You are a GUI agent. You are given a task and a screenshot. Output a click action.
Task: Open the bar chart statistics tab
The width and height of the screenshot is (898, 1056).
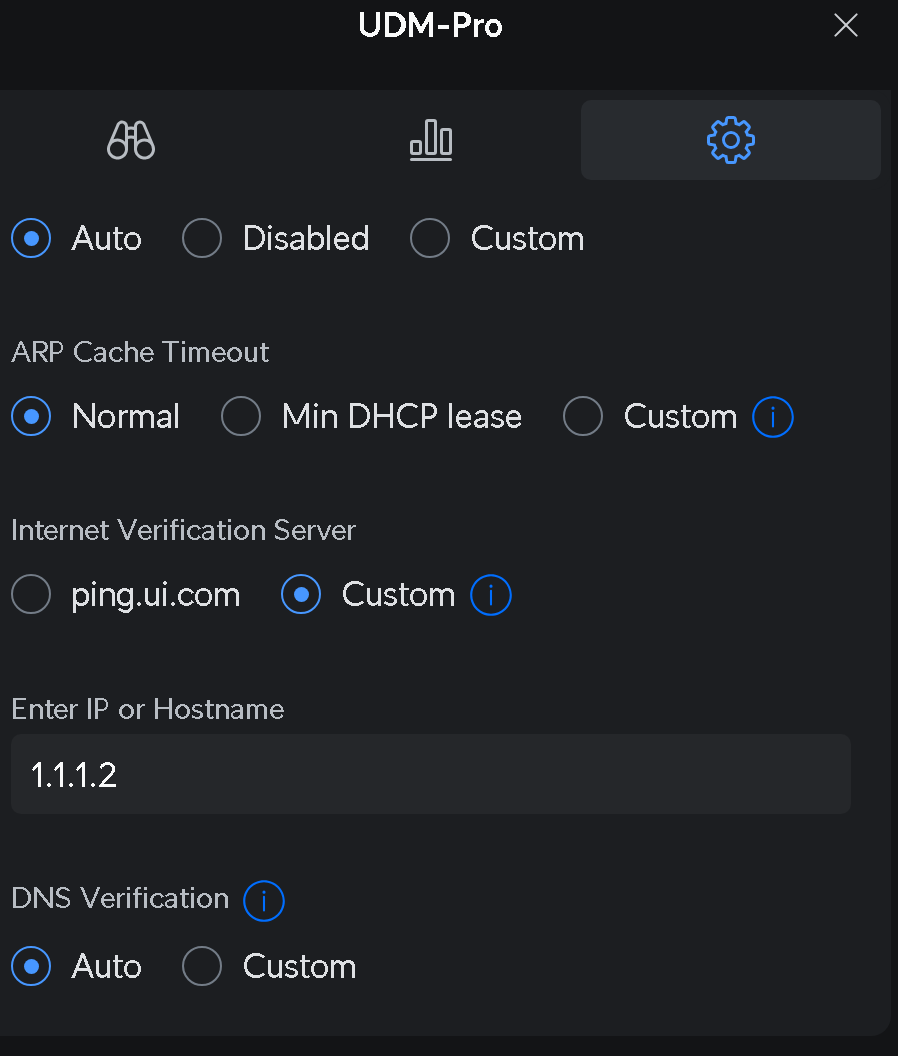tap(431, 140)
